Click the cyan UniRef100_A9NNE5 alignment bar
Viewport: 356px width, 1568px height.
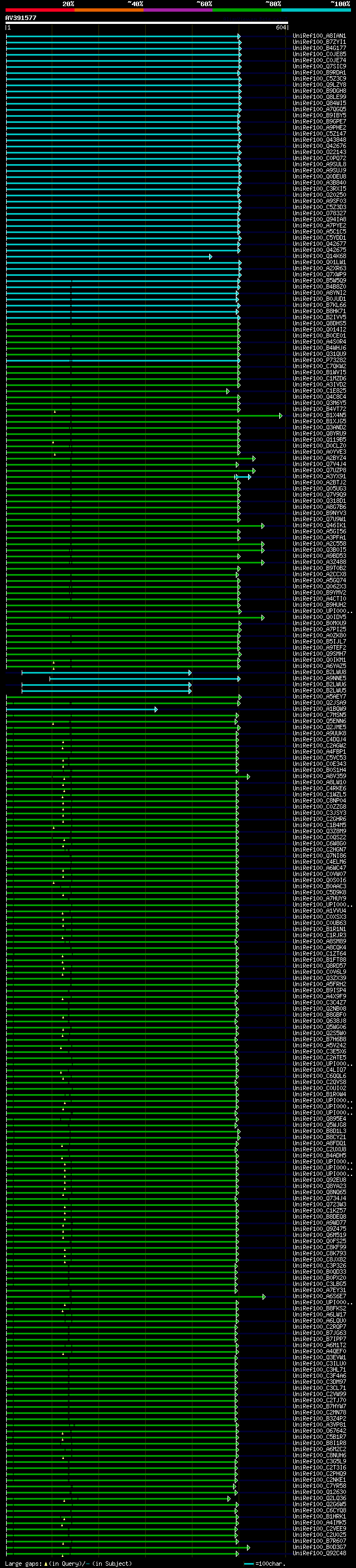pyautogui.click(x=145, y=679)
